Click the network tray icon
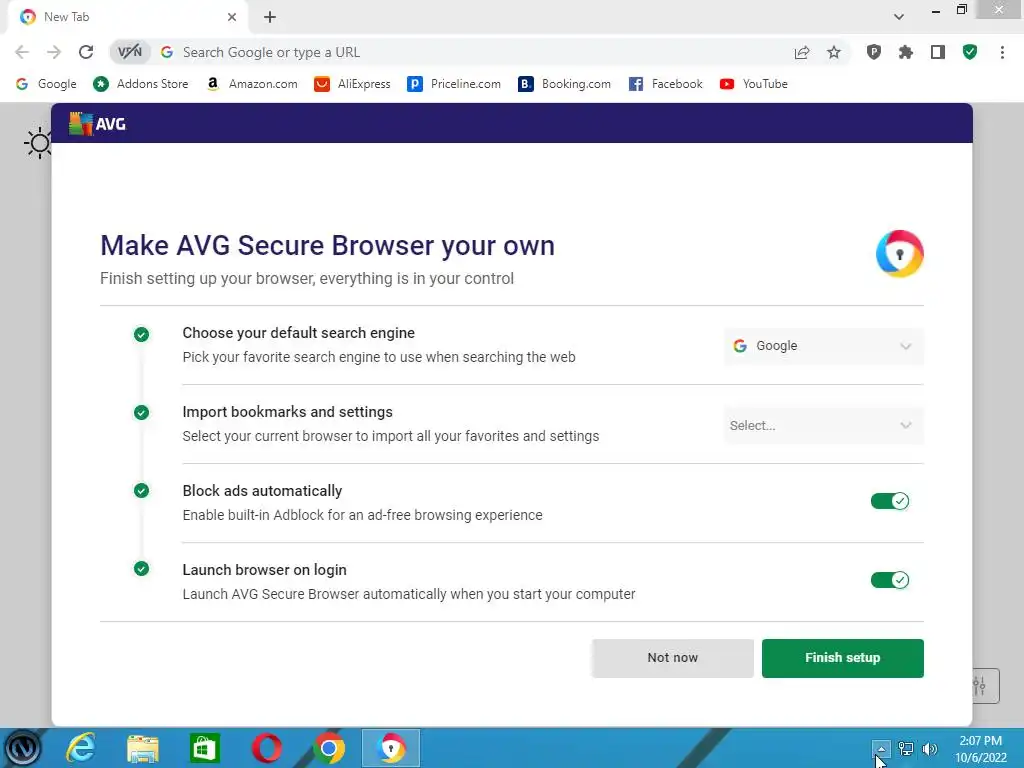The height and width of the screenshot is (768, 1024). (x=906, y=748)
